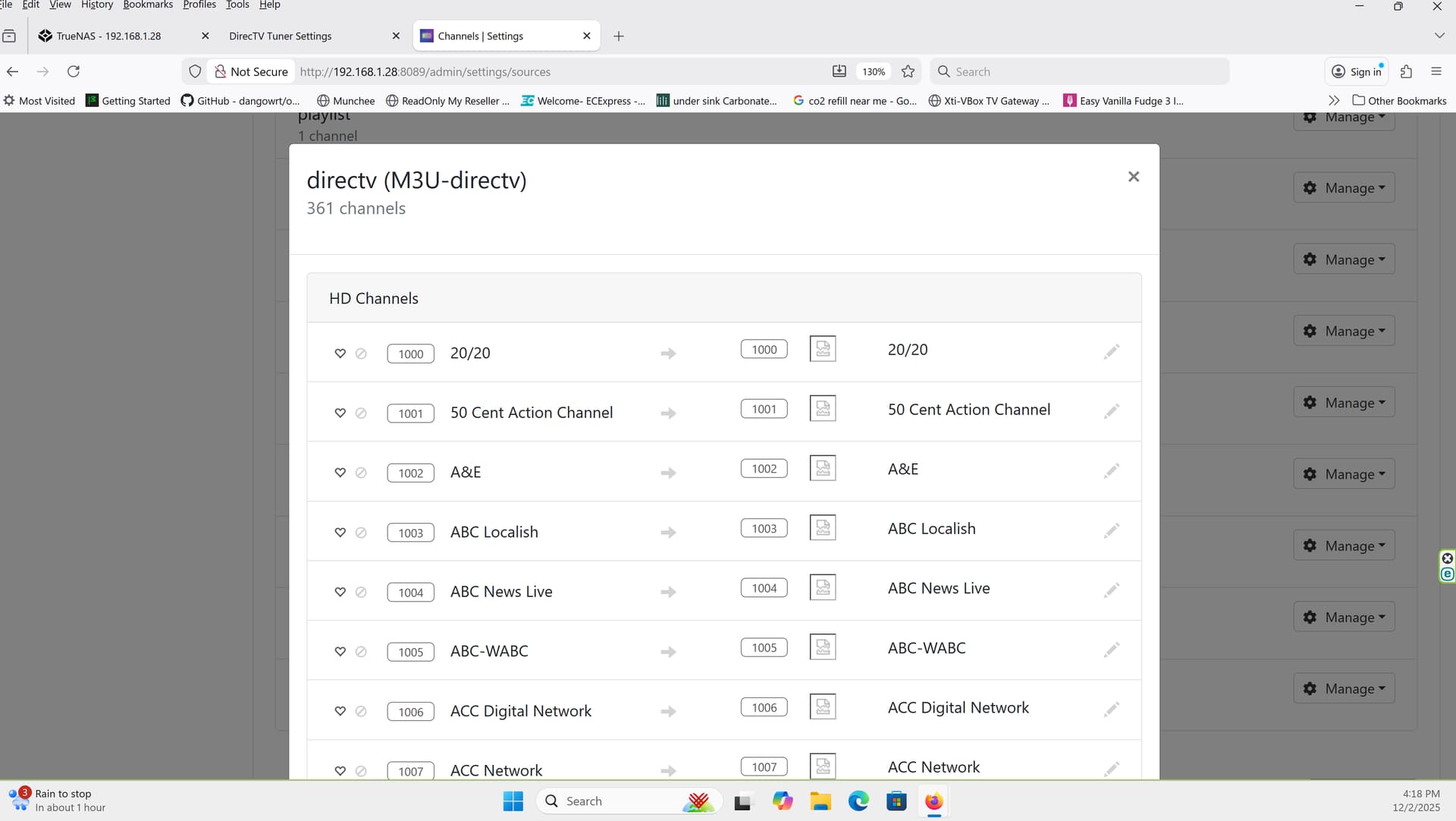
Task: Close the directv M3U dialog
Action: point(1133,177)
